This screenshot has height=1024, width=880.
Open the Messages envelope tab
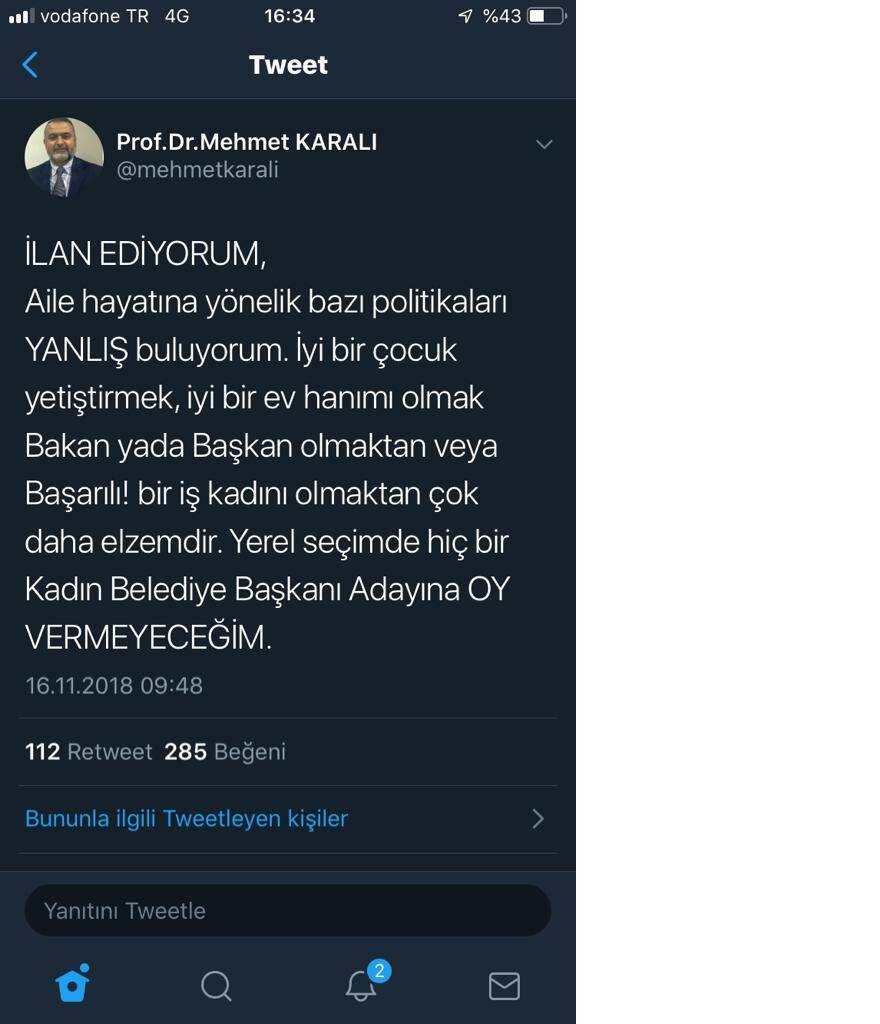505,986
